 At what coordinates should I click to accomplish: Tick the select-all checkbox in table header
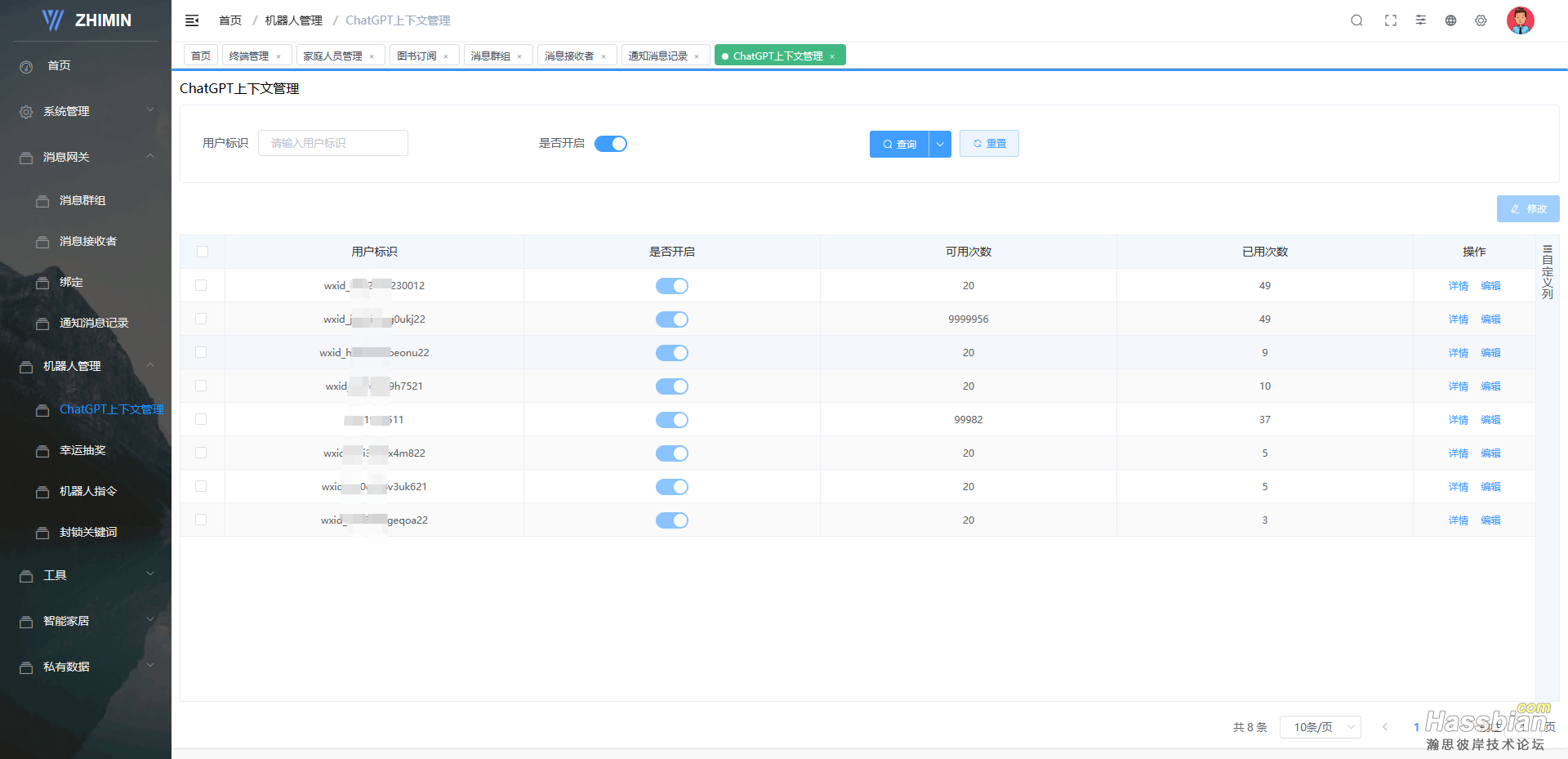click(x=203, y=252)
